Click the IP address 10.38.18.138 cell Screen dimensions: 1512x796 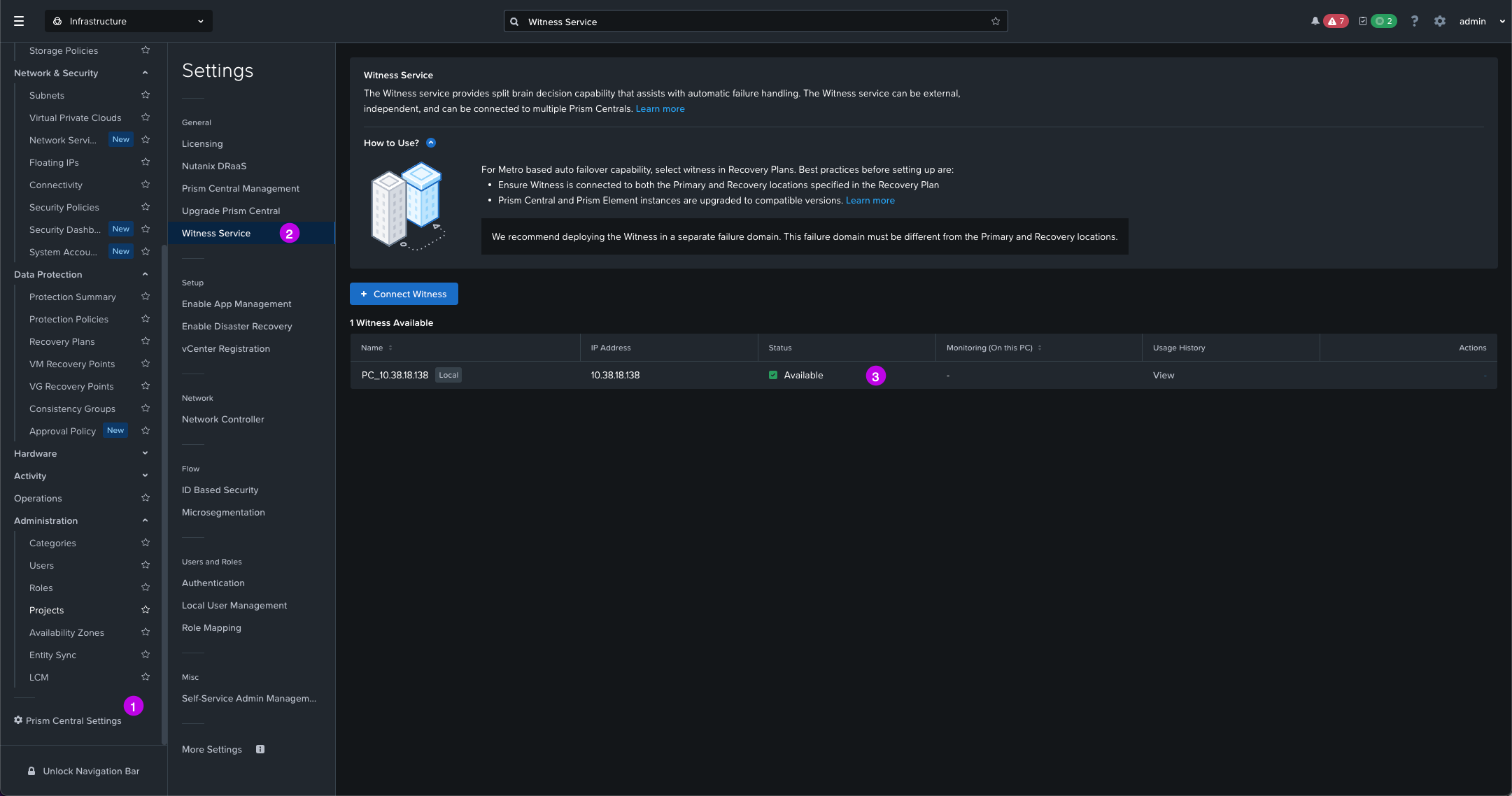[615, 375]
